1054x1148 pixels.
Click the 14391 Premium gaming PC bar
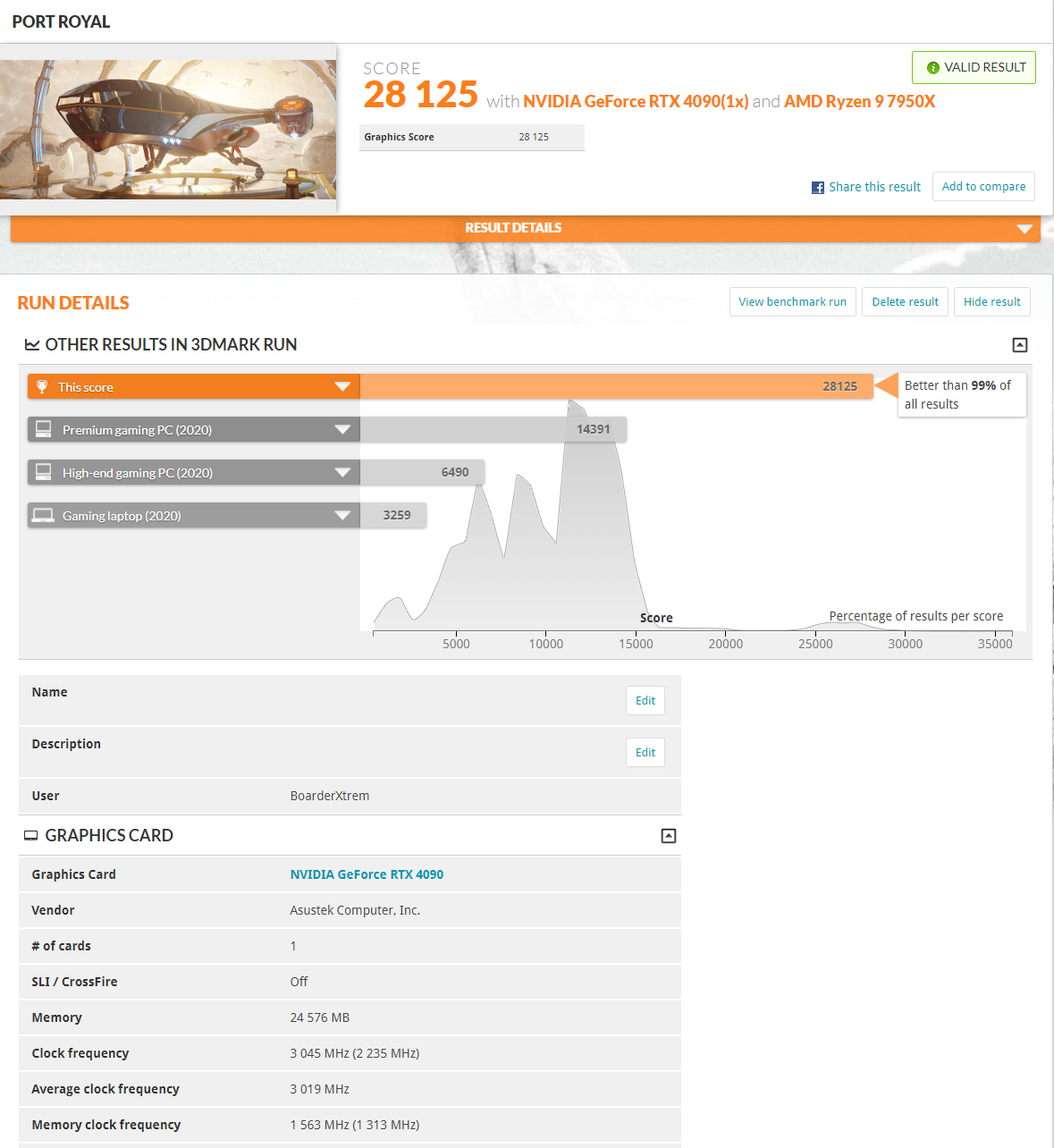(x=493, y=429)
